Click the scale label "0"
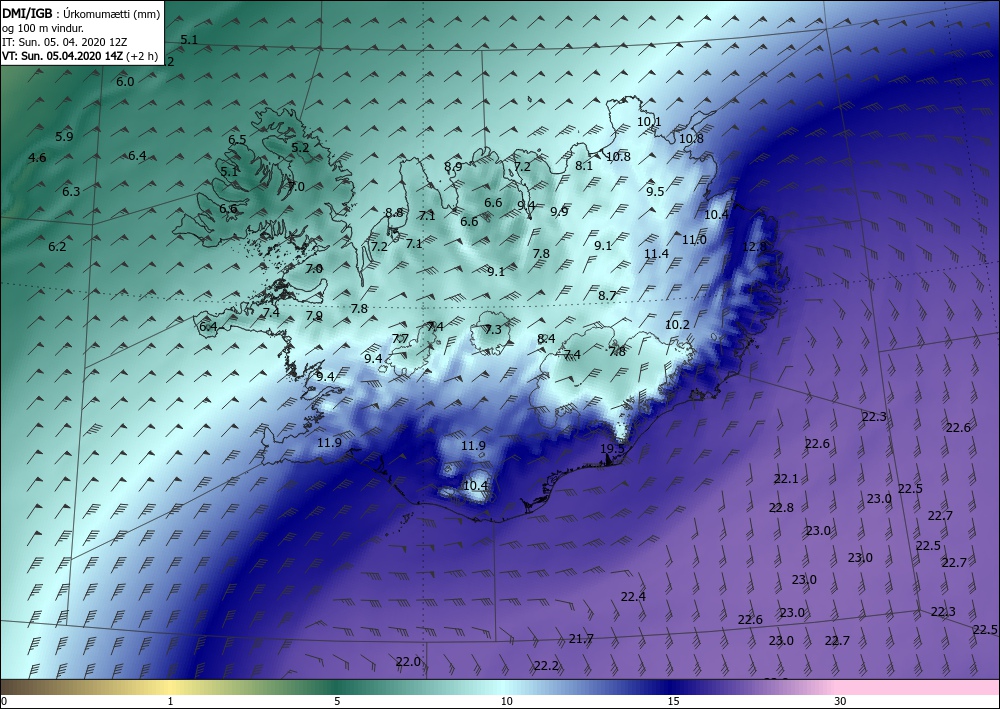Viewport: 1000px width, 709px height. pos(4,701)
